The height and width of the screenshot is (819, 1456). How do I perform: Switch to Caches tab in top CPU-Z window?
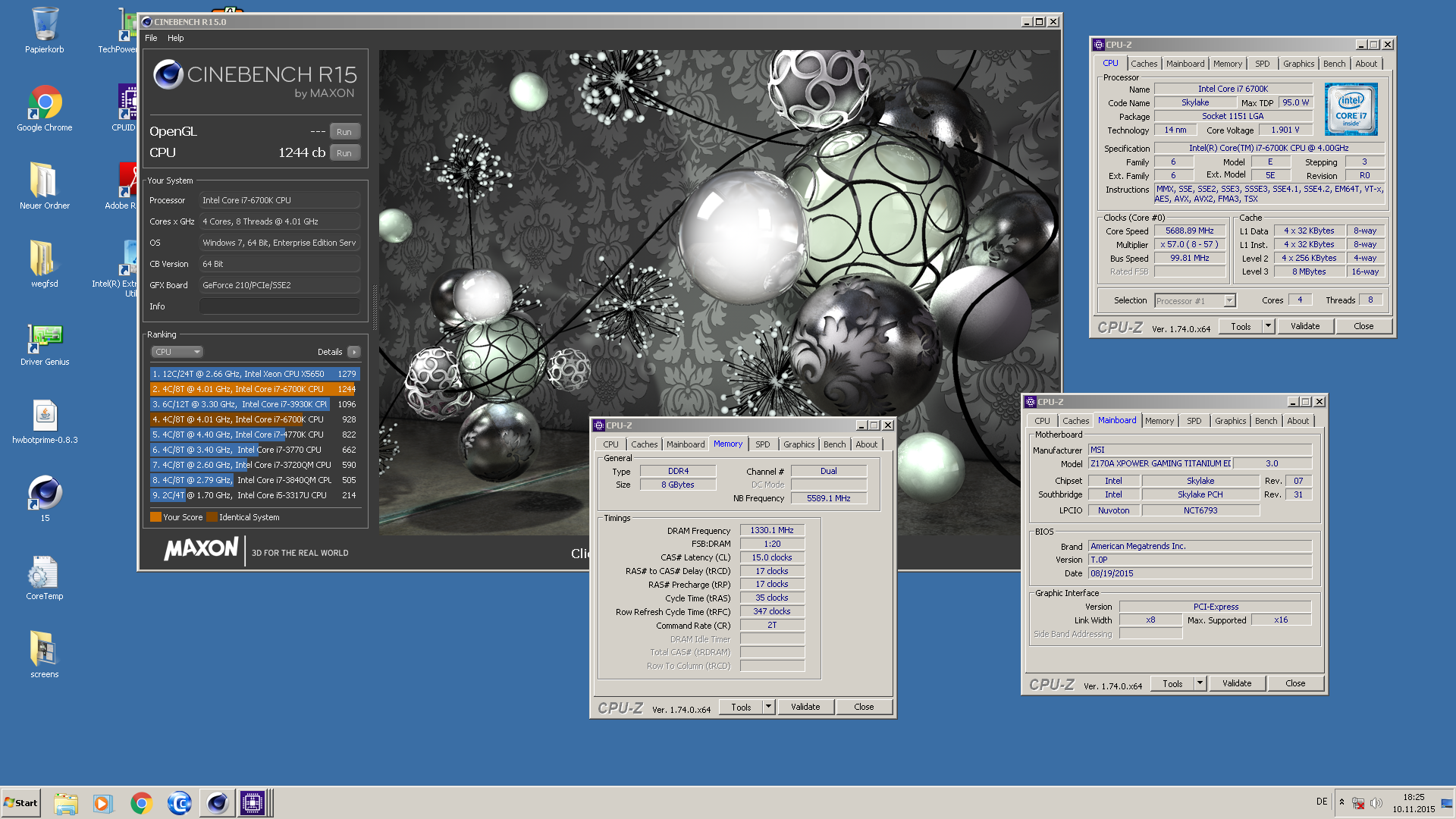click(x=1144, y=64)
